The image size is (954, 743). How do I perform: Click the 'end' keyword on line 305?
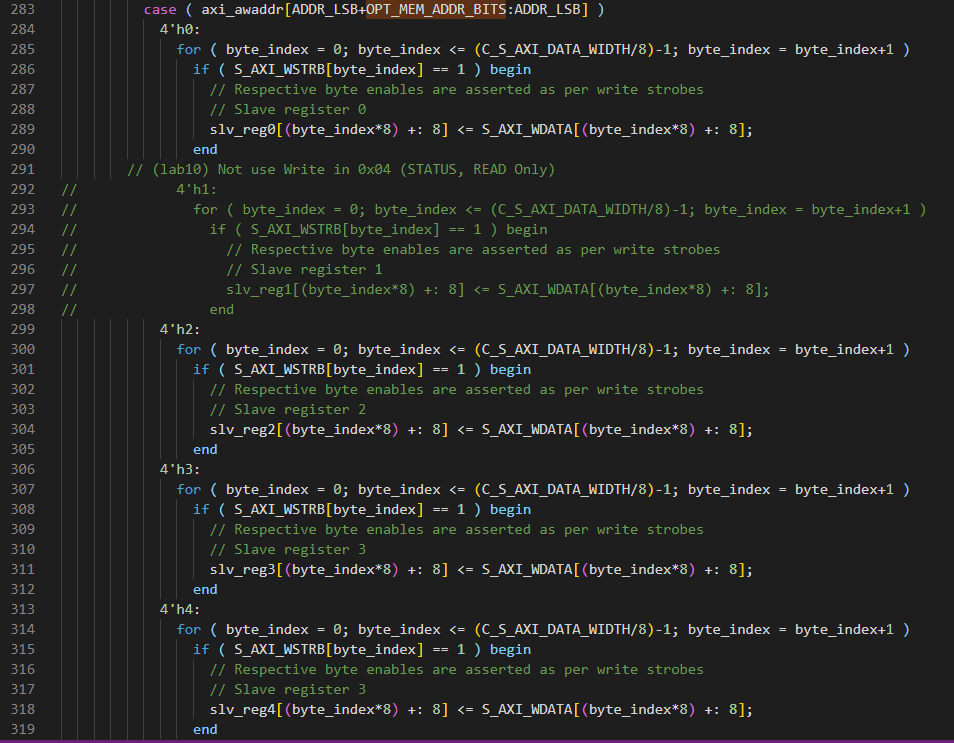point(205,450)
